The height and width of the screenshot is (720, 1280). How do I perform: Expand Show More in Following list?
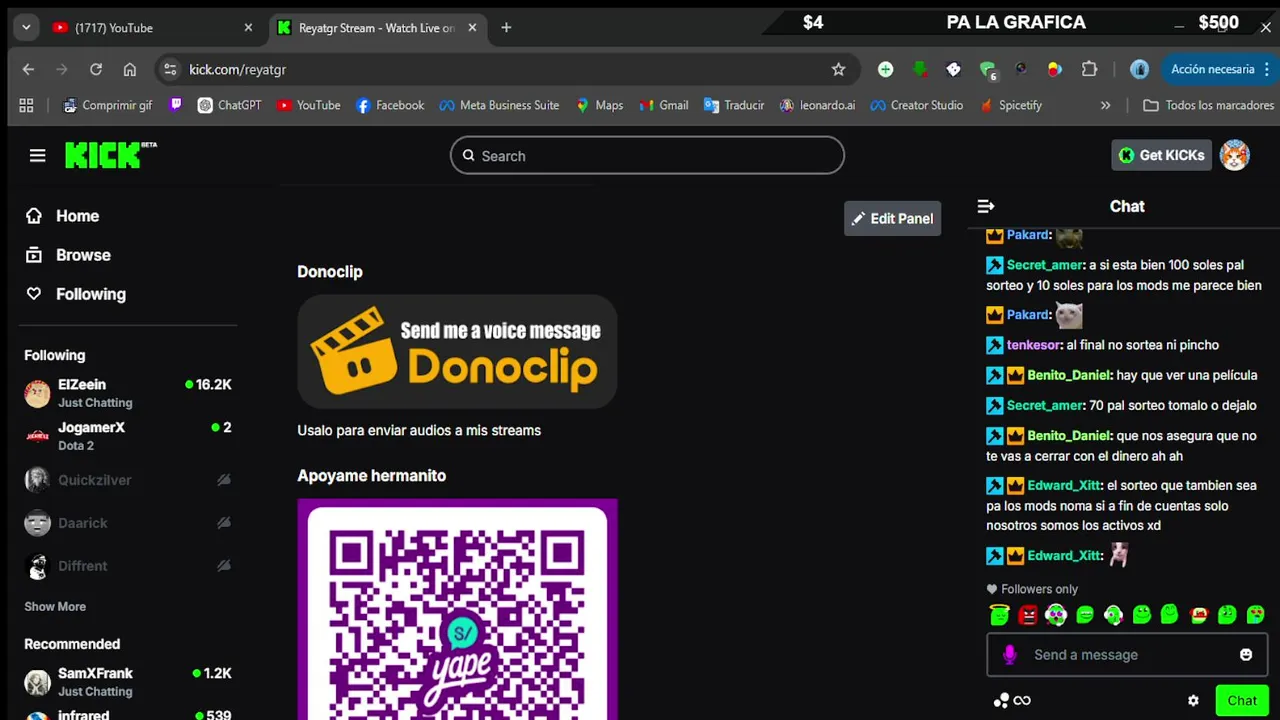pyautogui.click(x=55, y=607)
